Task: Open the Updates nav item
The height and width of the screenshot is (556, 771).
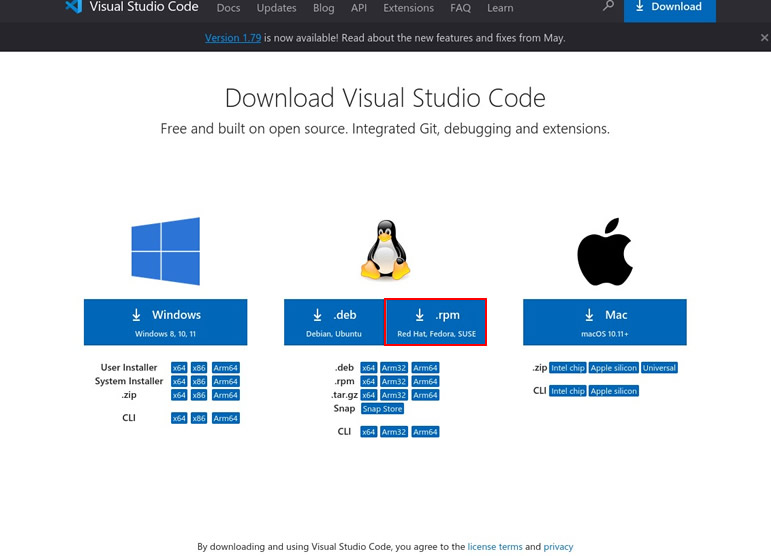Action: coord(276,8)
